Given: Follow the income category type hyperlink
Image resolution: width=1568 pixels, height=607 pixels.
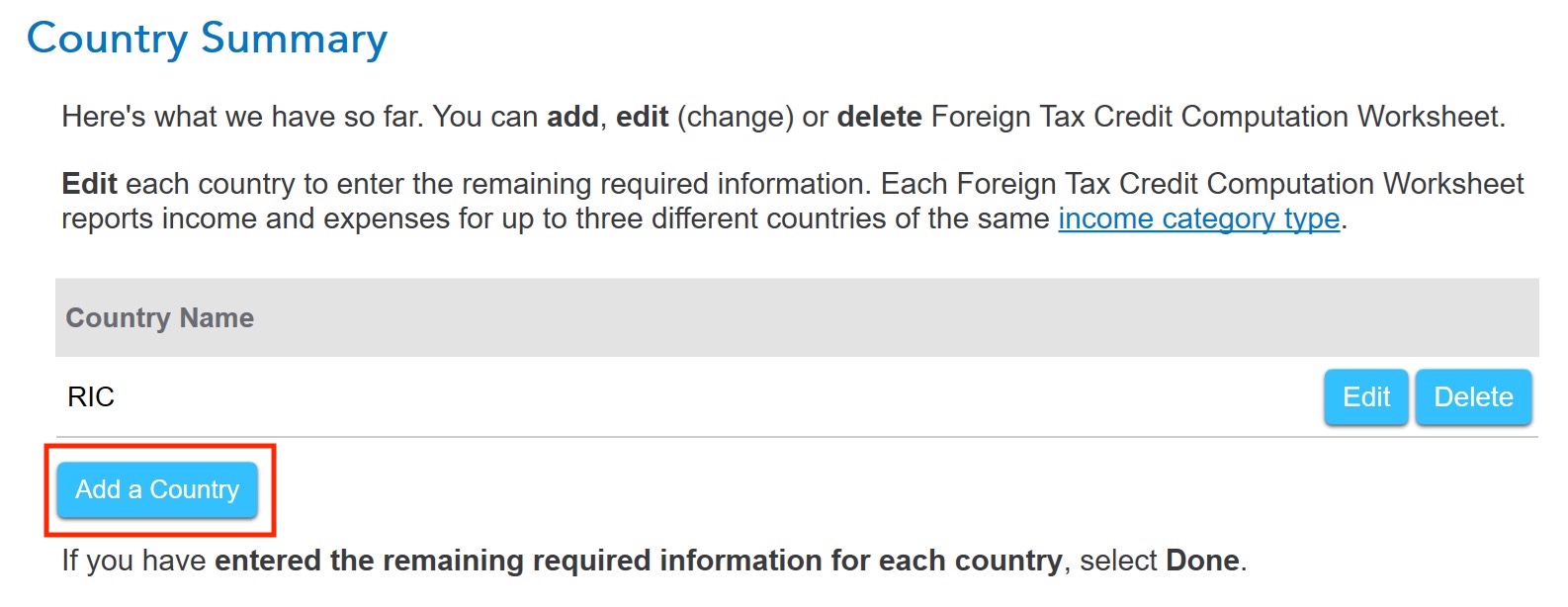Looking at the screenshot, I should pos(1197,218).
